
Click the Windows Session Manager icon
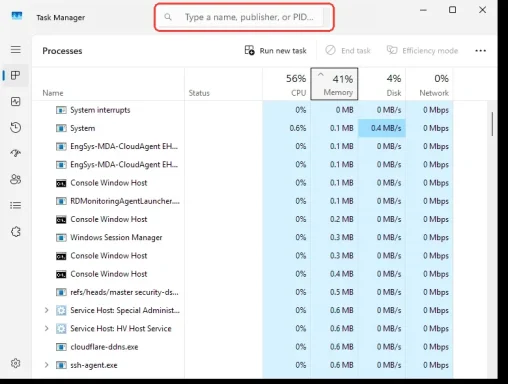click(61, 238)
